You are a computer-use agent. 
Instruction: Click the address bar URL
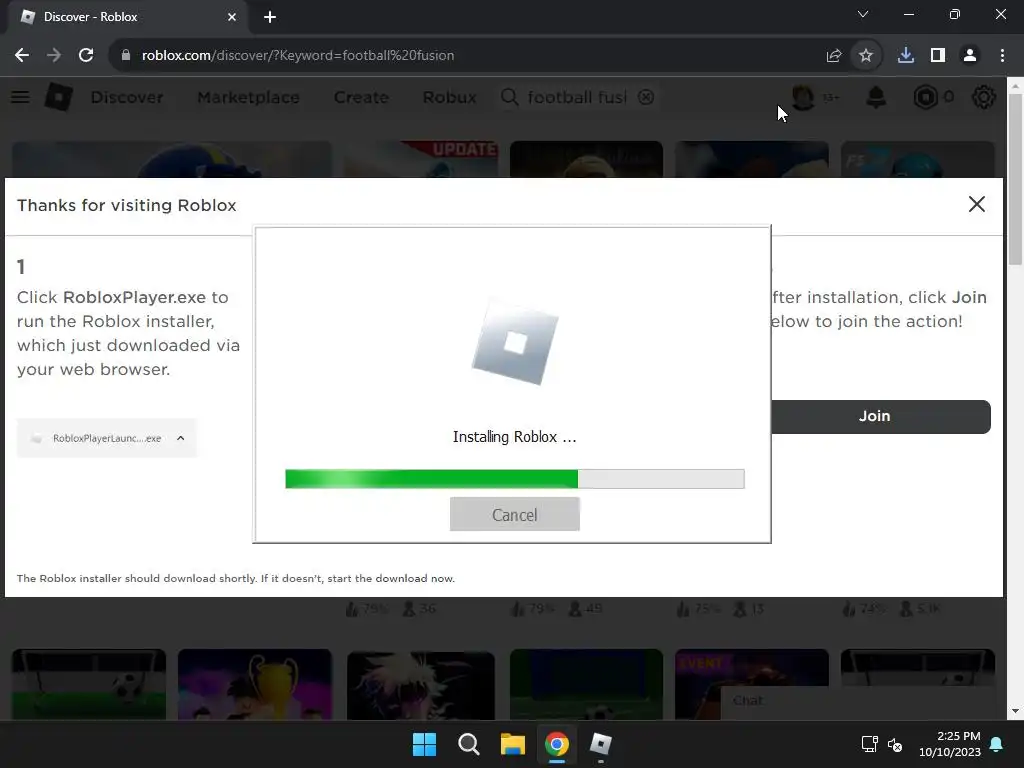click(x=298, y=56)
